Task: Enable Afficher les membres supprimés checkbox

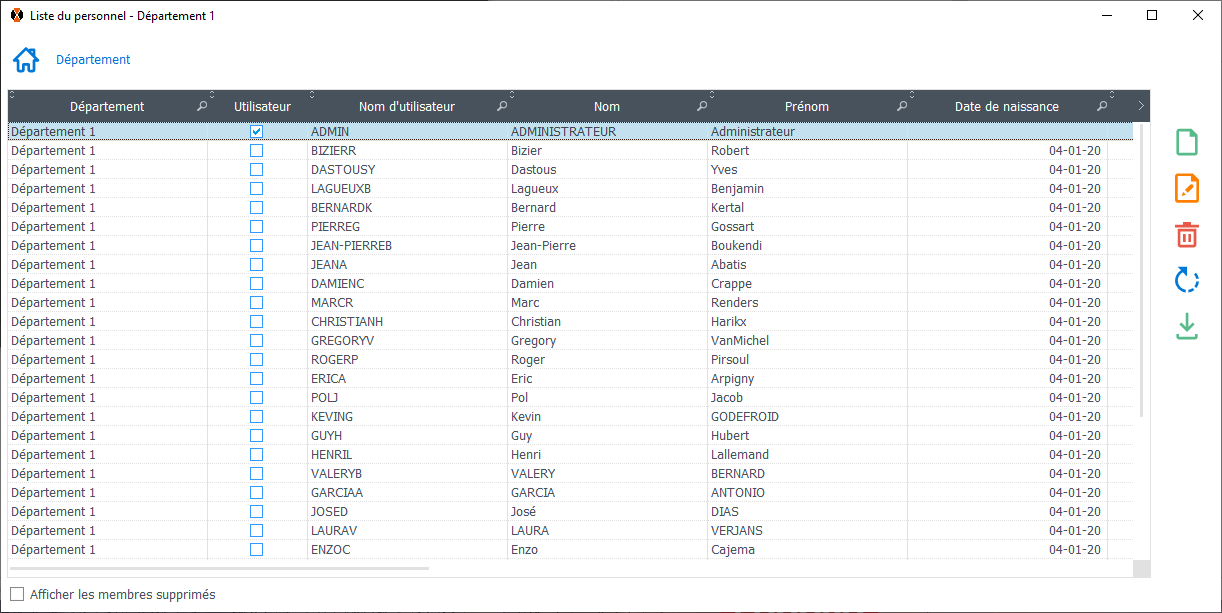Action: tap(17, 594)
